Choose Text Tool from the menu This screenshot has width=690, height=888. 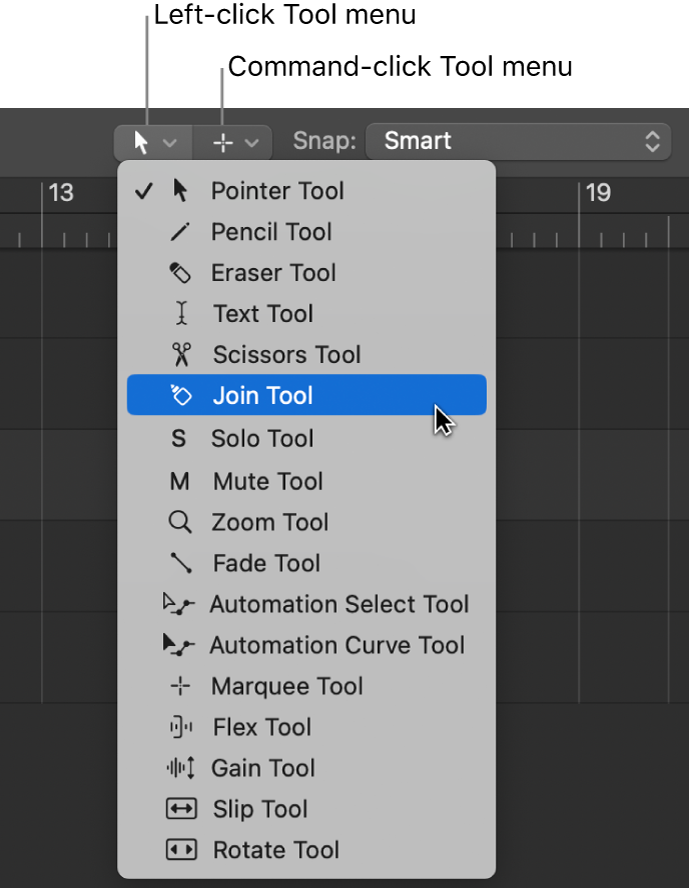(262, 314)
